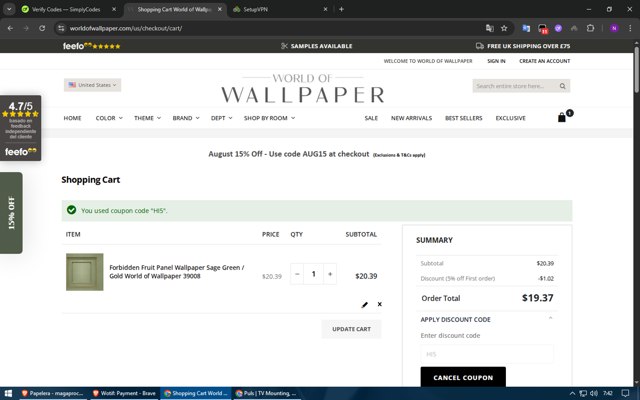
Task: Edit cart item with pencil icon
Action: click(364, 304)
